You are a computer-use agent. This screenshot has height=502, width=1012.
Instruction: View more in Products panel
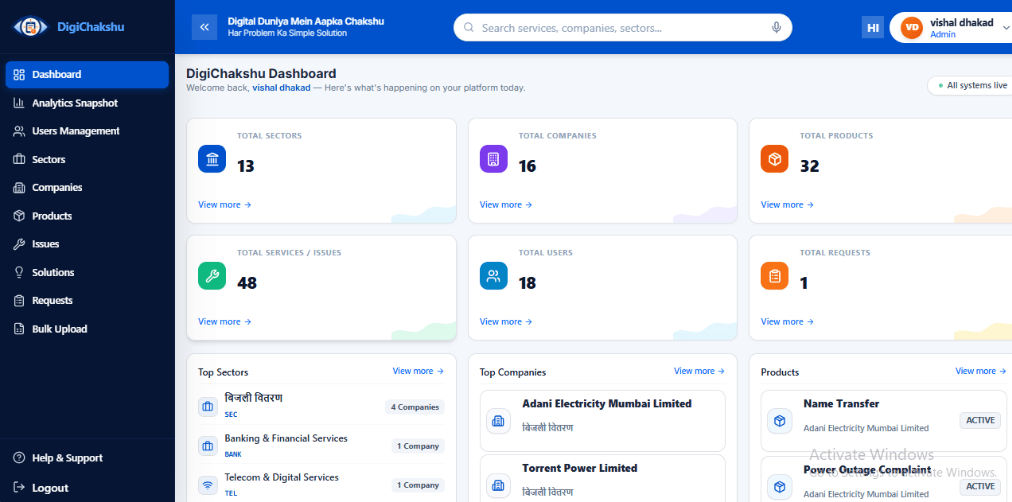click(x=981, y=371)
